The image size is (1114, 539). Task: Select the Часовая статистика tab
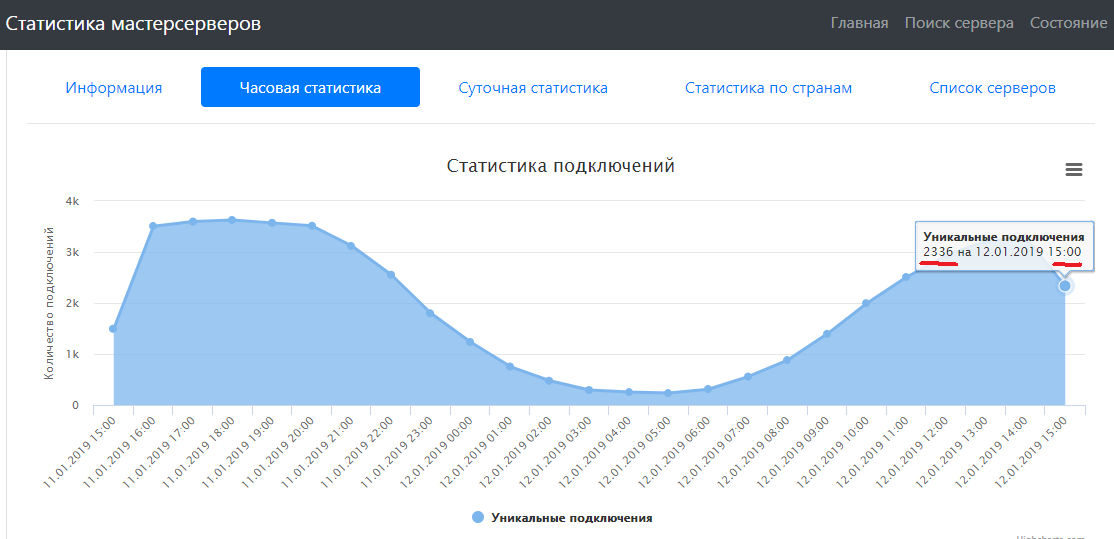310,88
